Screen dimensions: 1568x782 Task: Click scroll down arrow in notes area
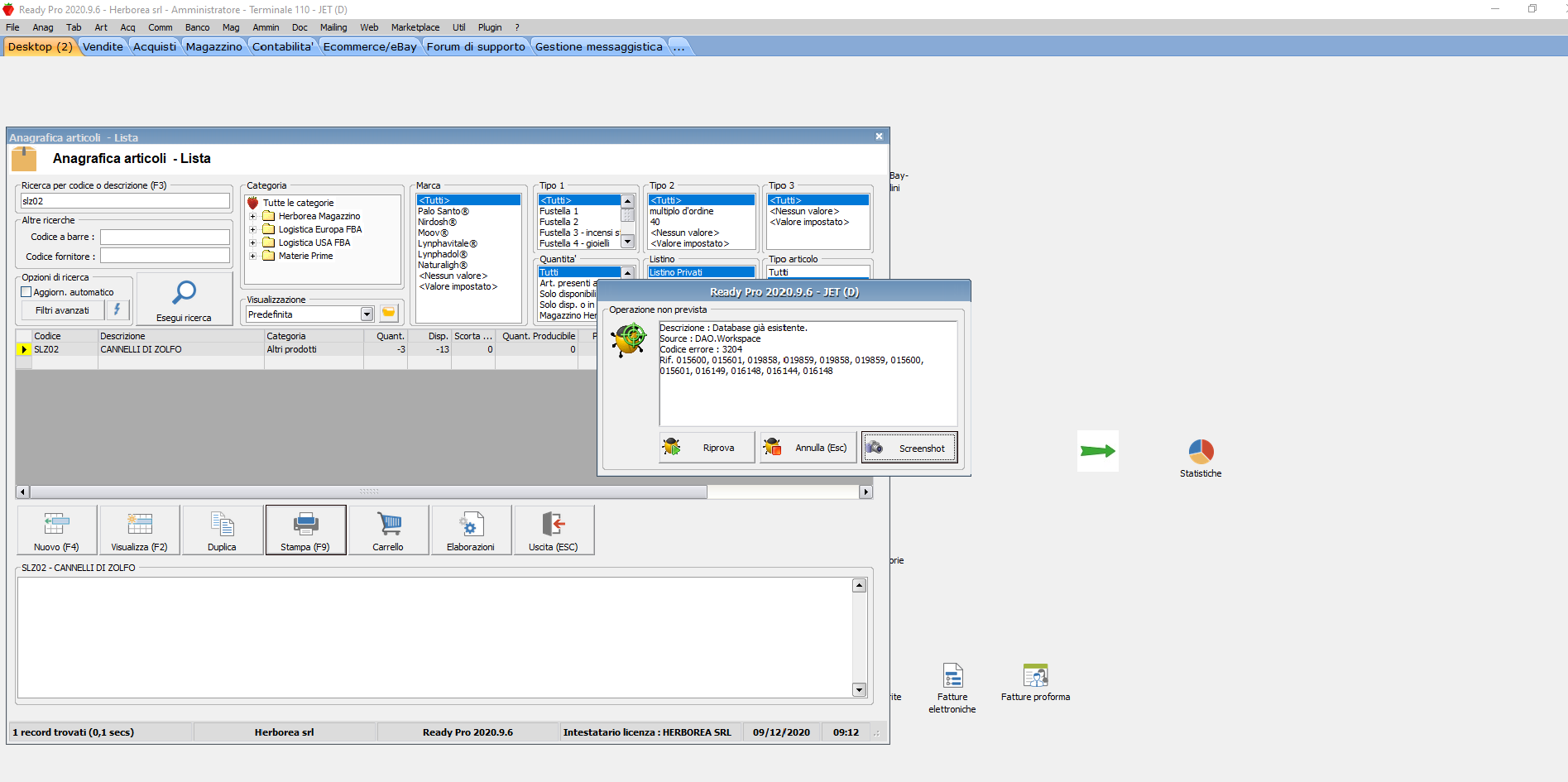pyautogui.click(x=859, y=690)
